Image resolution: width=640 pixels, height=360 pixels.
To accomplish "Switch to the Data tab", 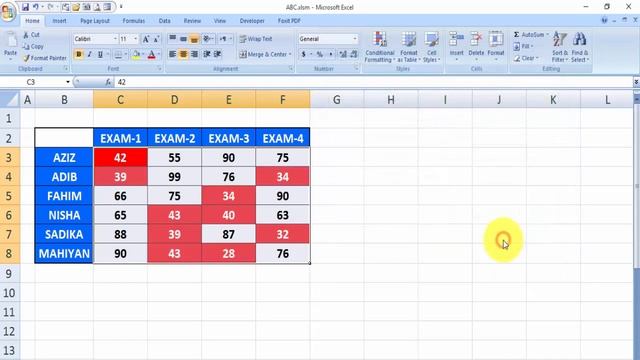I will click(164, 21).
